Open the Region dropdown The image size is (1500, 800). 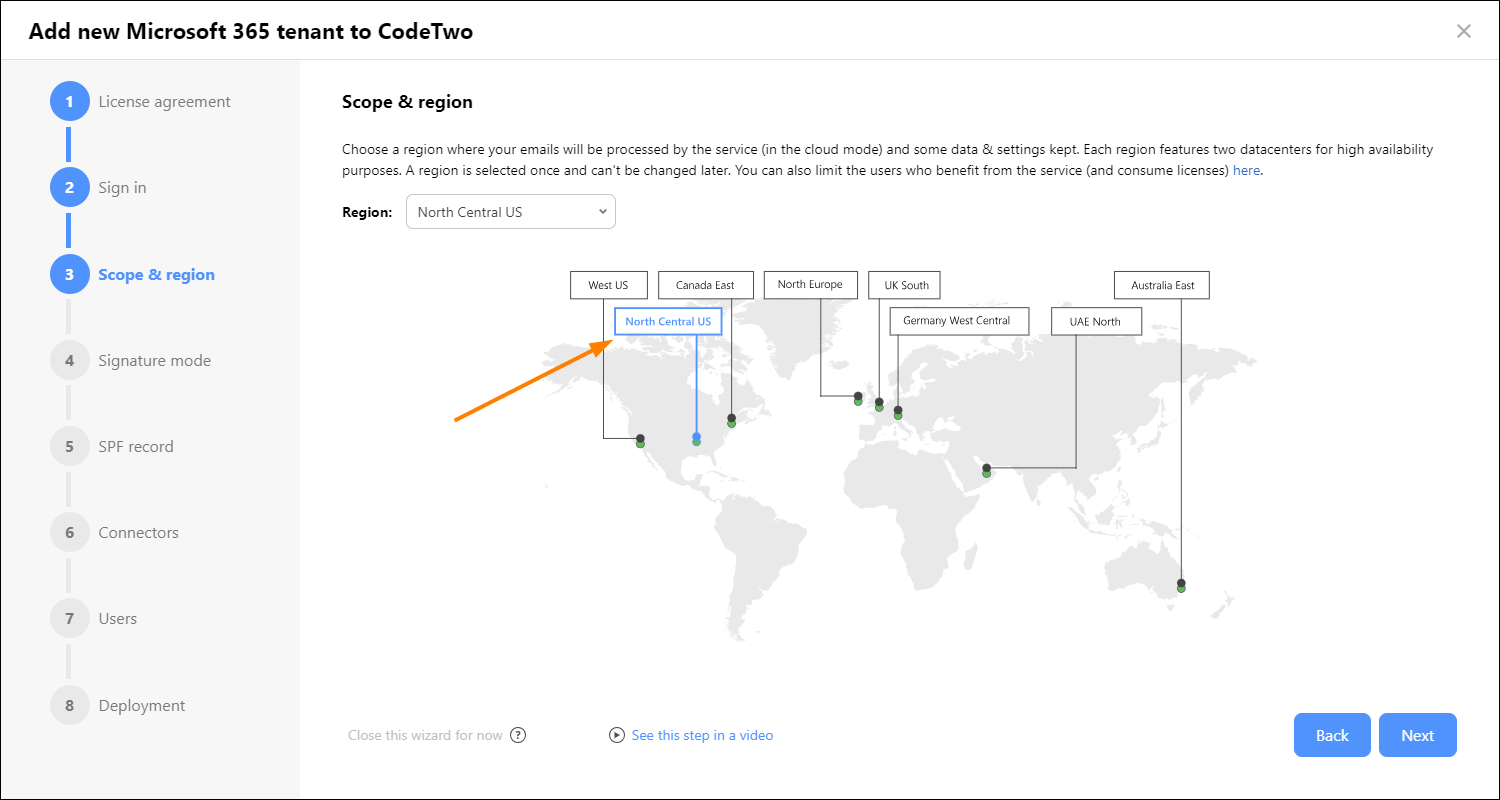(x=510, y=212)
